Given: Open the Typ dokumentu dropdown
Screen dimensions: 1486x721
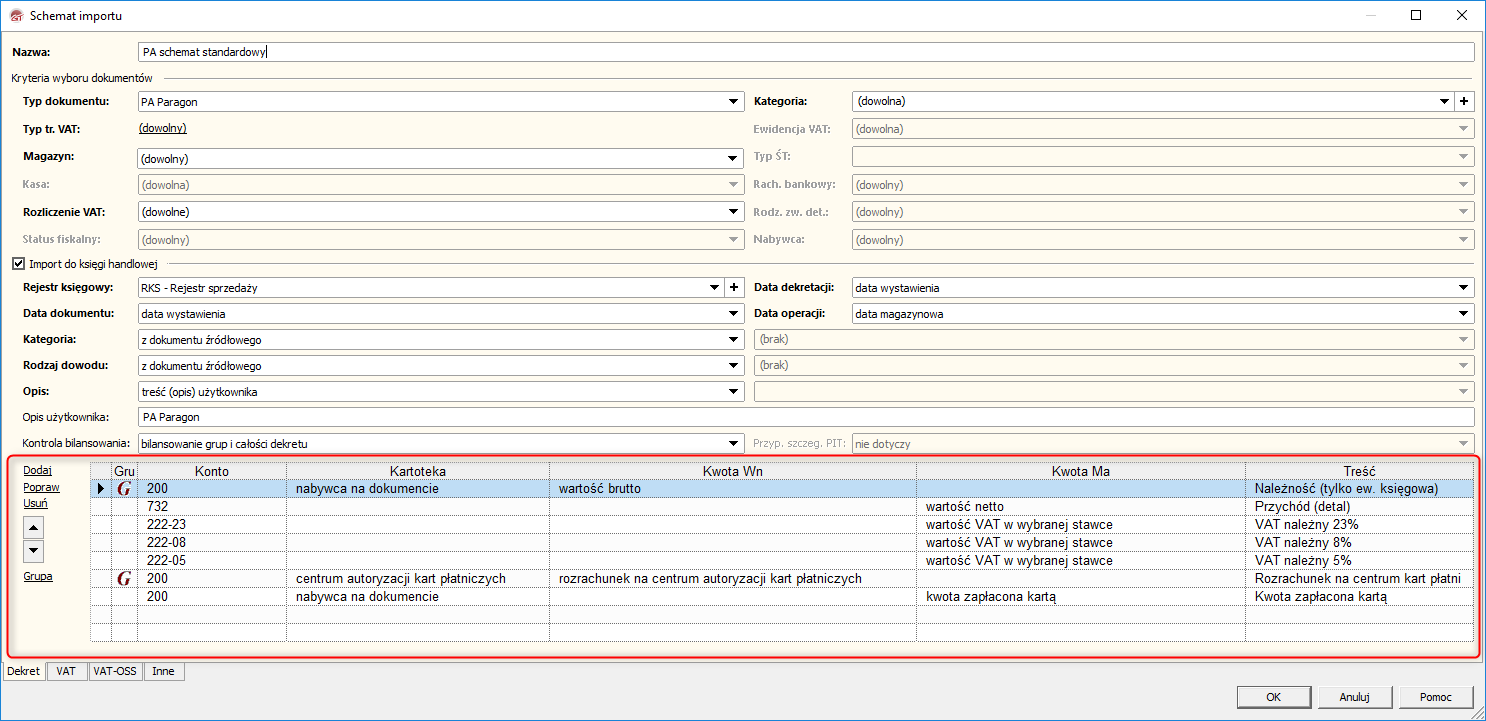Looking at the screenshot, I should [x=733, y=101].
